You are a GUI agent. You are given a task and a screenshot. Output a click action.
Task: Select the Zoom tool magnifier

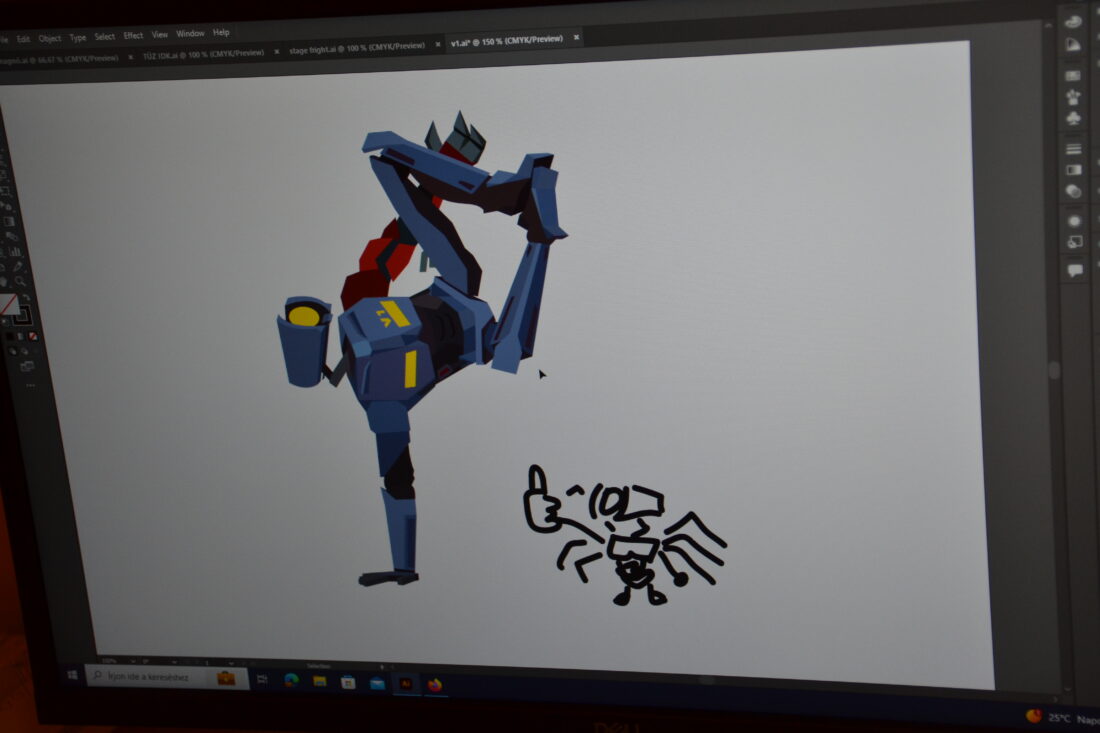pyautogui.click(x=20, y=281)
